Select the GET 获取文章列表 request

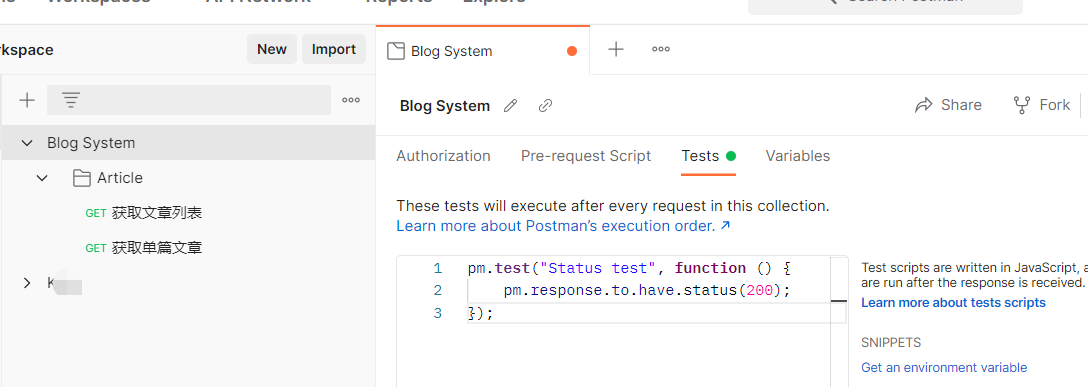tap(144, 213)
